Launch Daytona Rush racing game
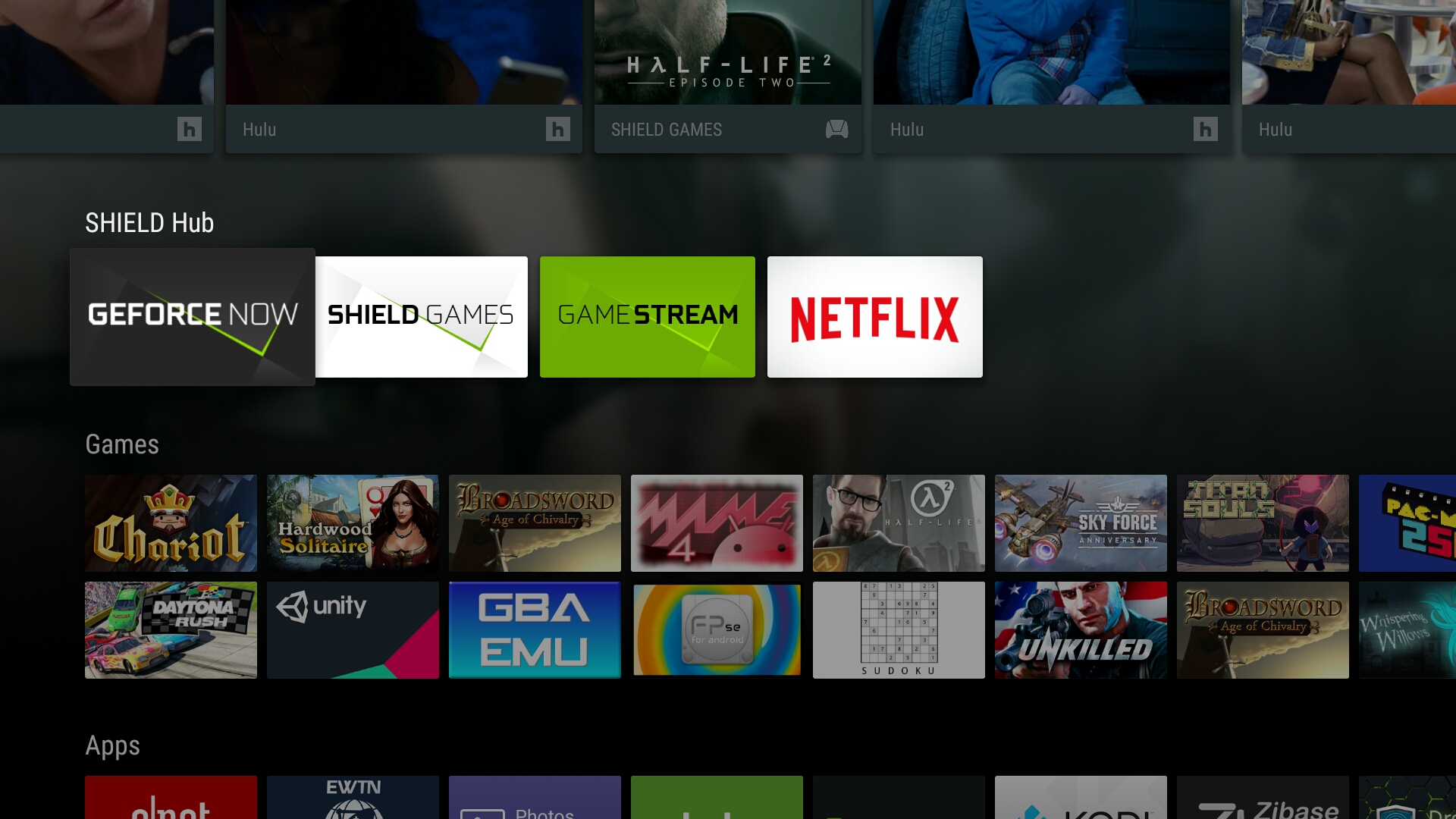The image size is (1456, 819). [x=171, y=629]
